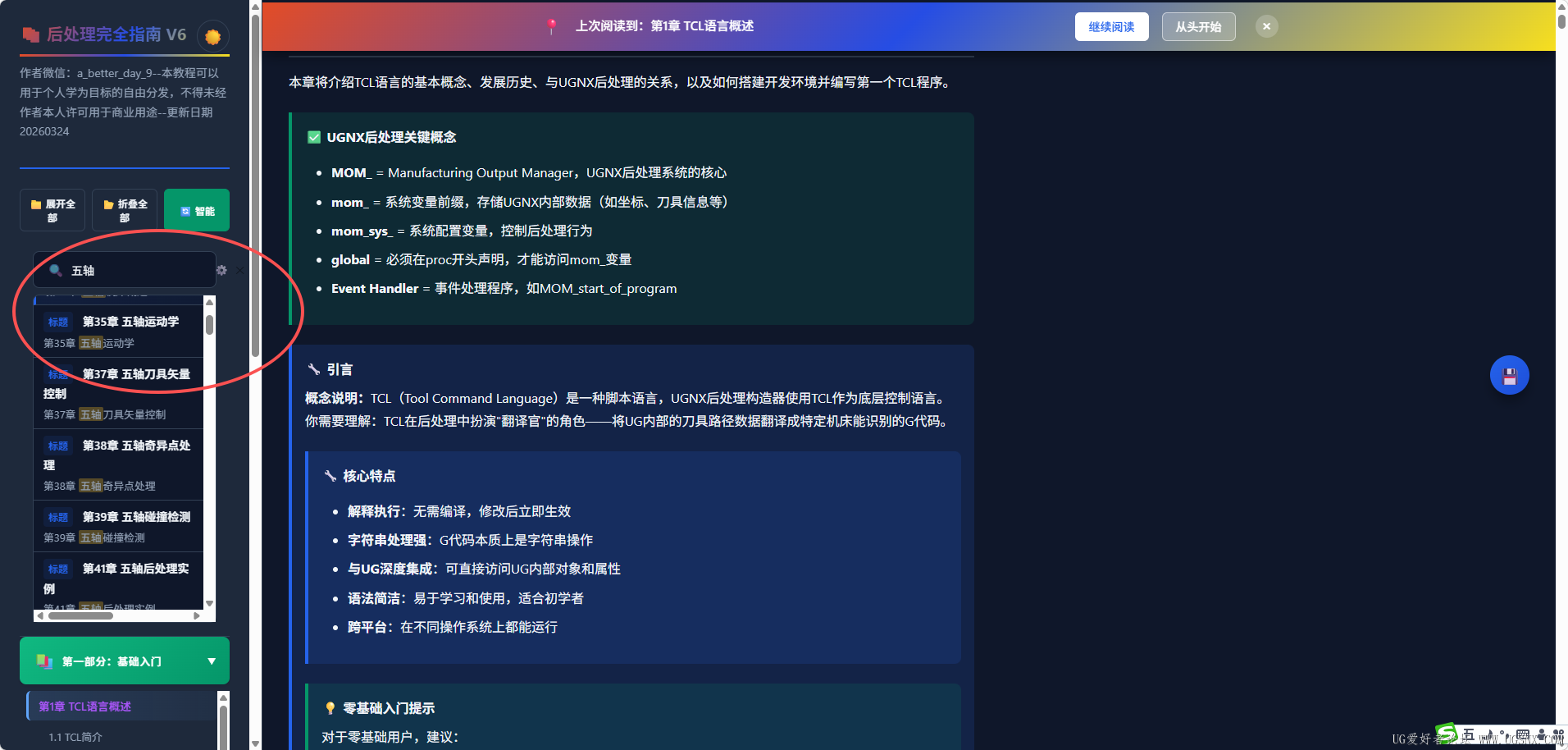Open search result 第37章 五轴刀具矢量控制
Screen dimensions: 1568x750
click(119, 393)
